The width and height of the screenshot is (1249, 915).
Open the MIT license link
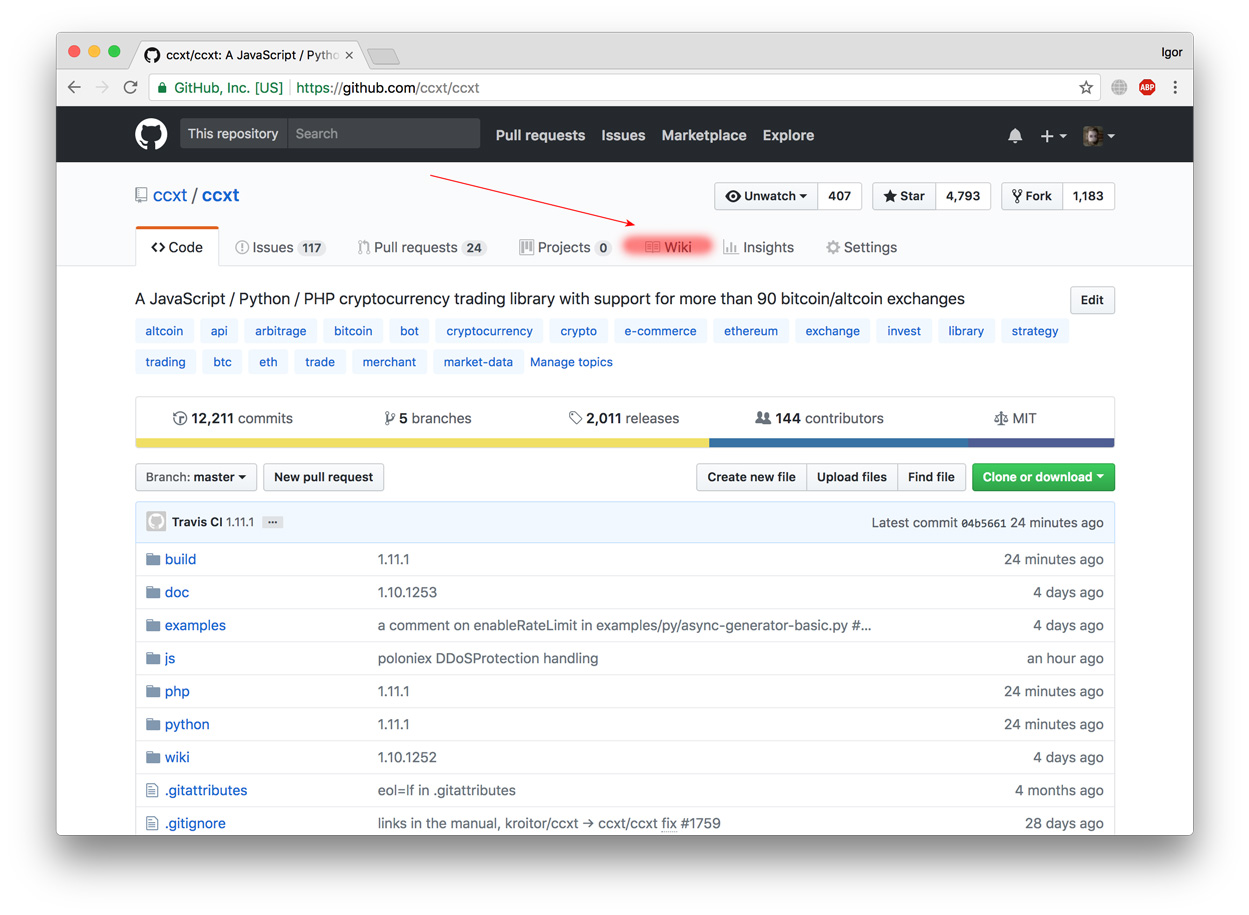point(1015,418)
